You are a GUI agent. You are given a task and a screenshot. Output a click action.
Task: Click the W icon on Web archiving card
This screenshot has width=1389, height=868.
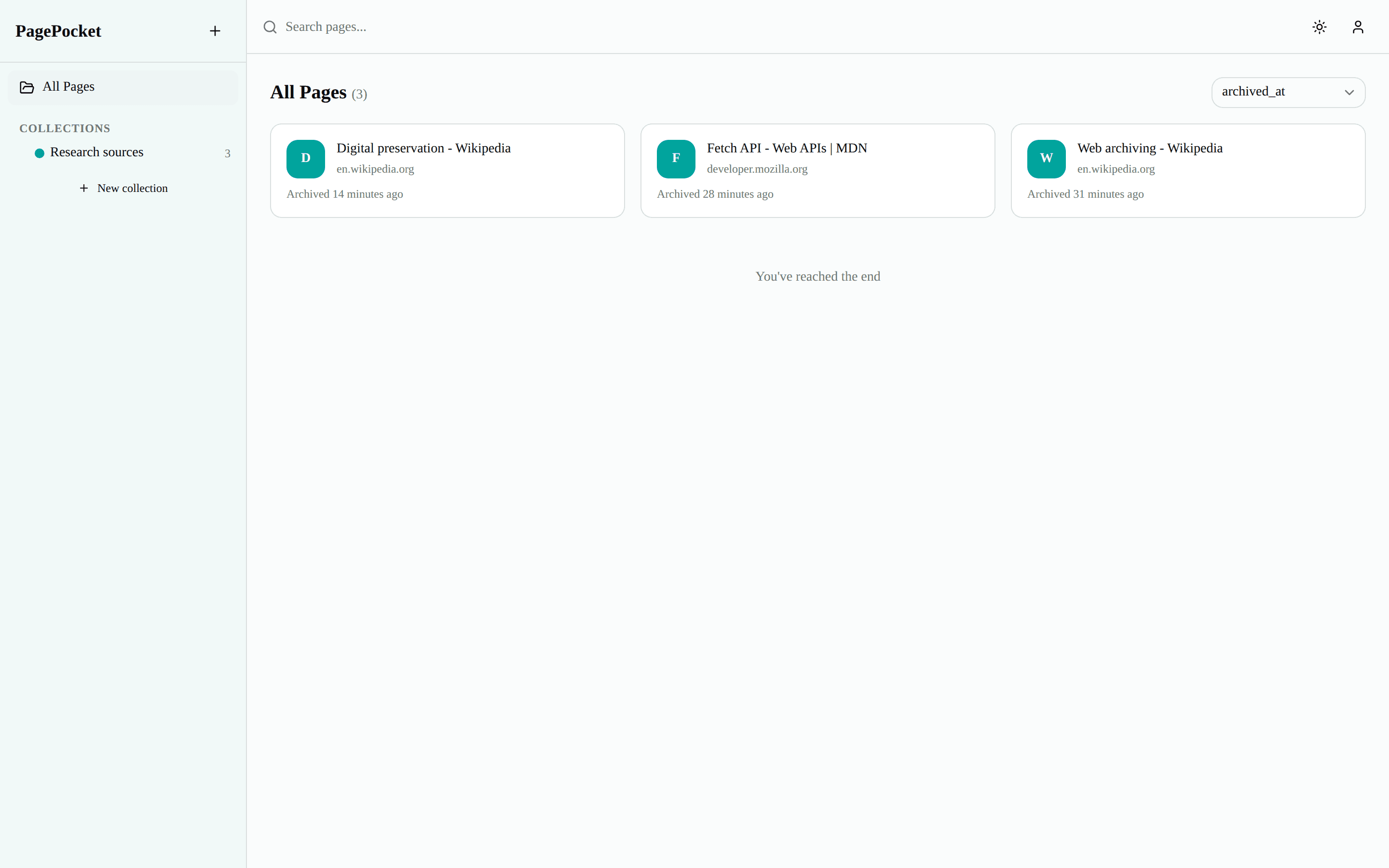(1047, 159)
